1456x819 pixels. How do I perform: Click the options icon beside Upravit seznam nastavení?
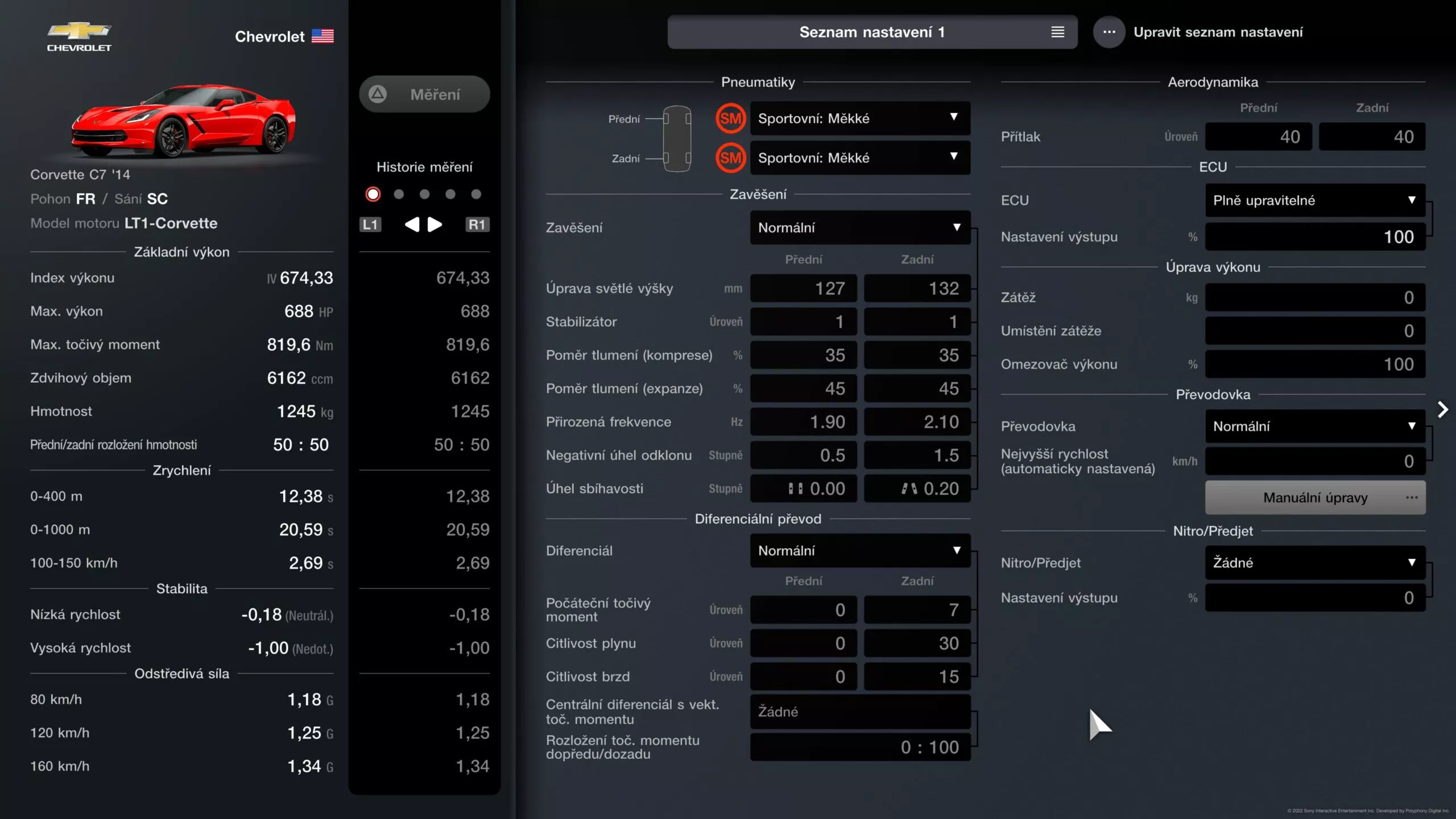tap(1108, 32)
